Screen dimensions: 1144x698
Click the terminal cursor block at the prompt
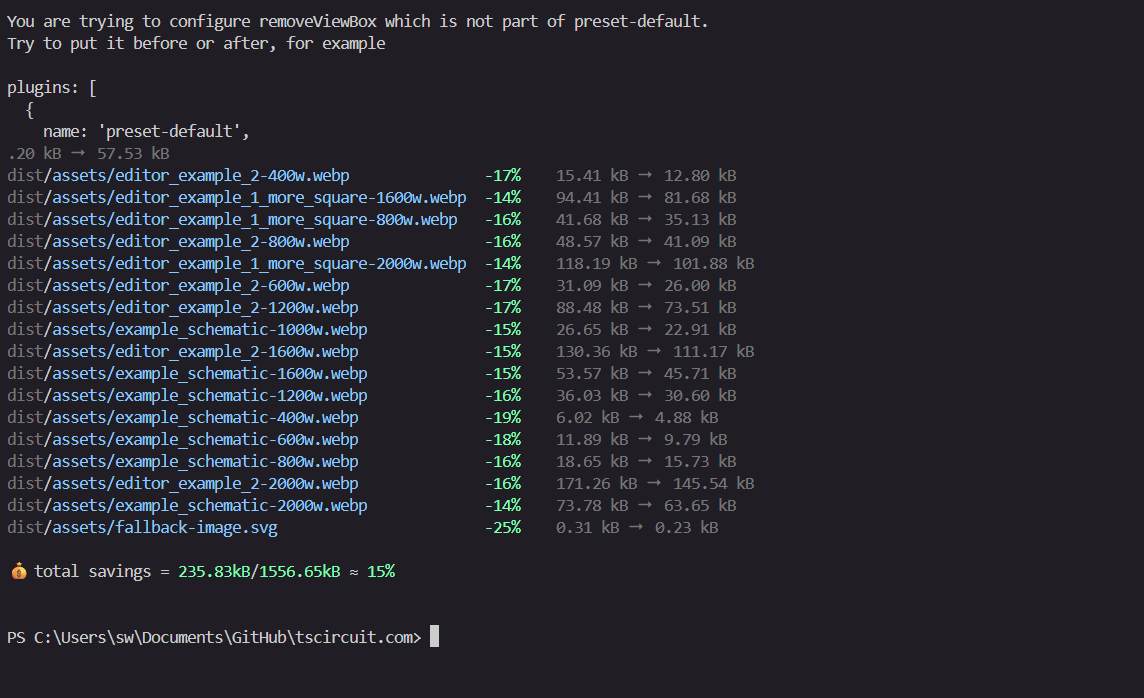pyautogui.click(x=434, y=636)
